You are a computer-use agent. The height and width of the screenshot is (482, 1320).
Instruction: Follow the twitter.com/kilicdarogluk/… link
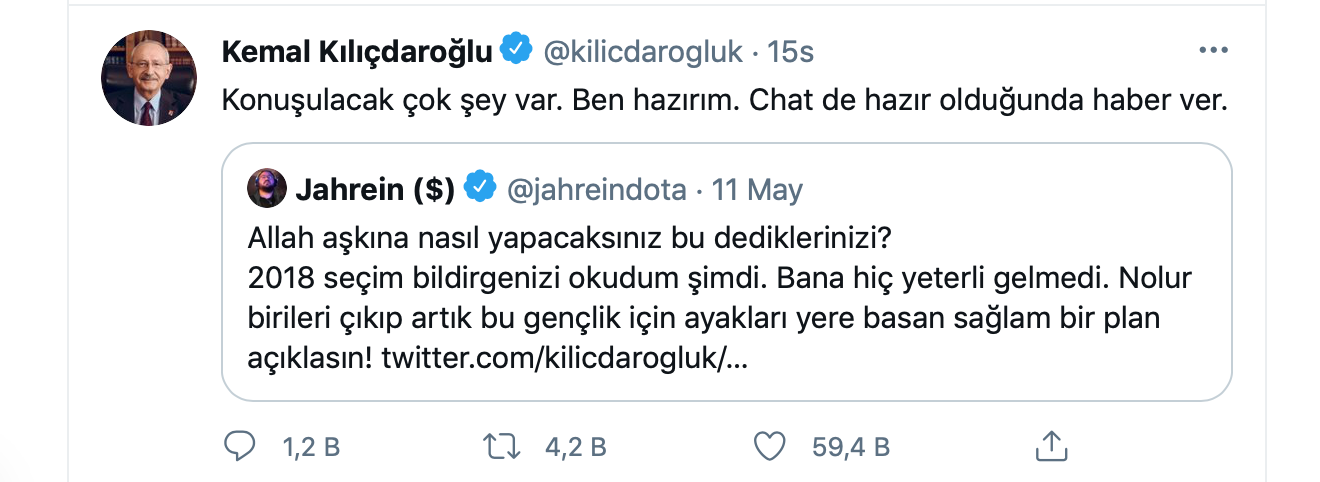coord(564,357)
